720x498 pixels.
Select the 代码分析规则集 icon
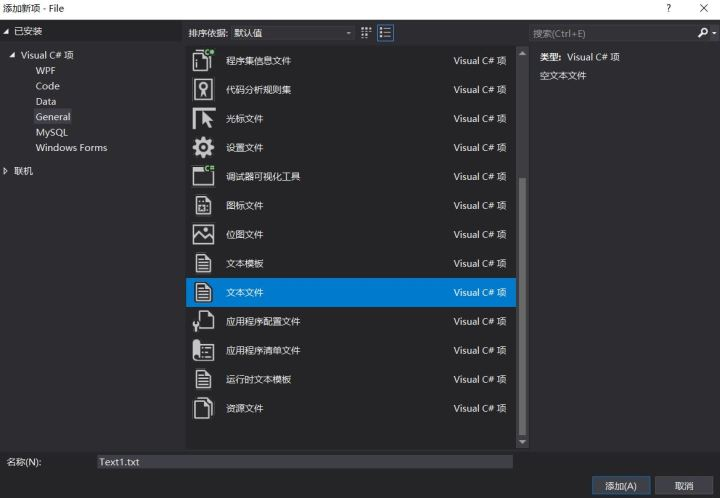pyautogui.click(x=203, y=89)
